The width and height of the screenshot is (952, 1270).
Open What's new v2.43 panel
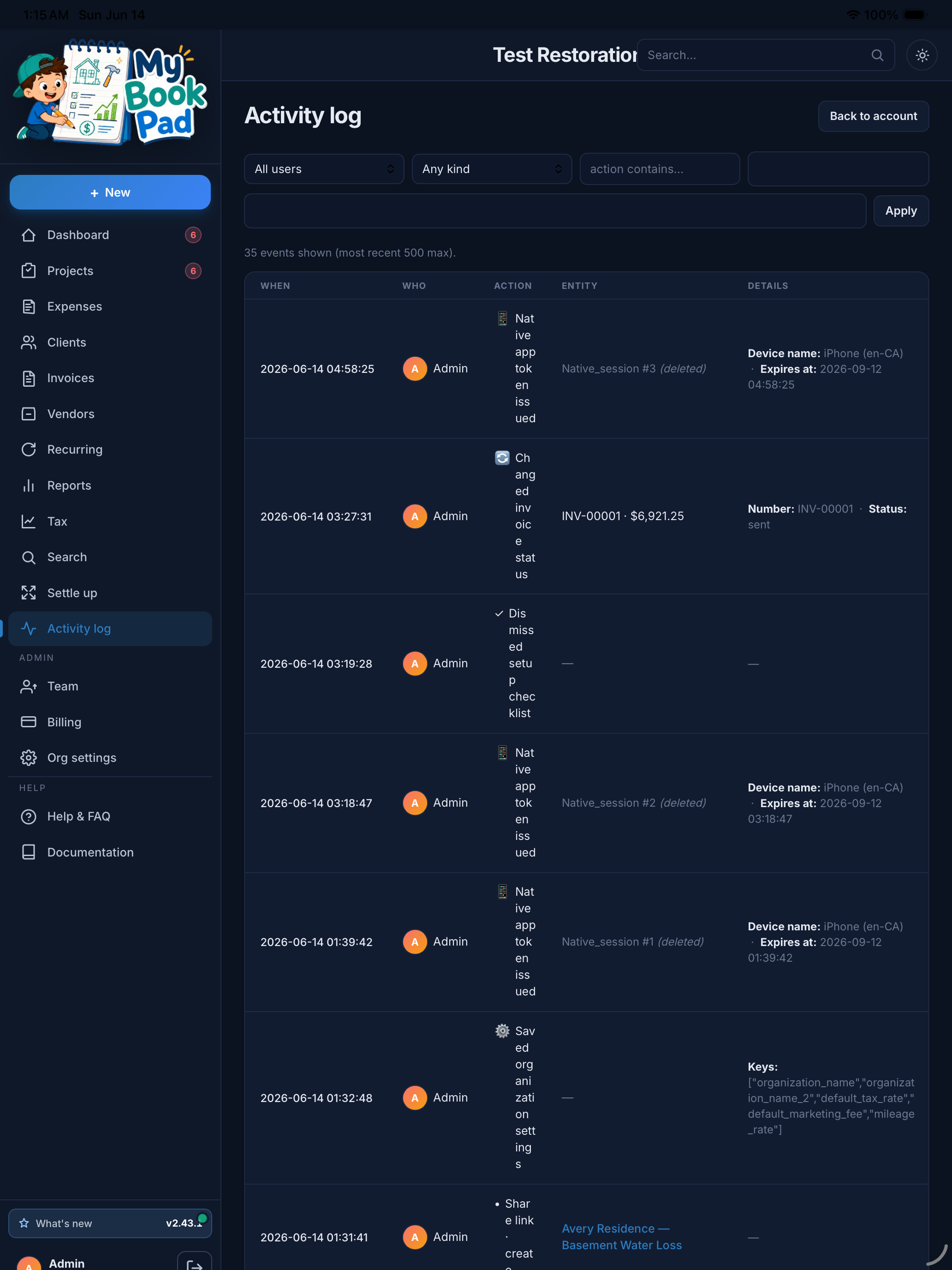[110, 1223]
